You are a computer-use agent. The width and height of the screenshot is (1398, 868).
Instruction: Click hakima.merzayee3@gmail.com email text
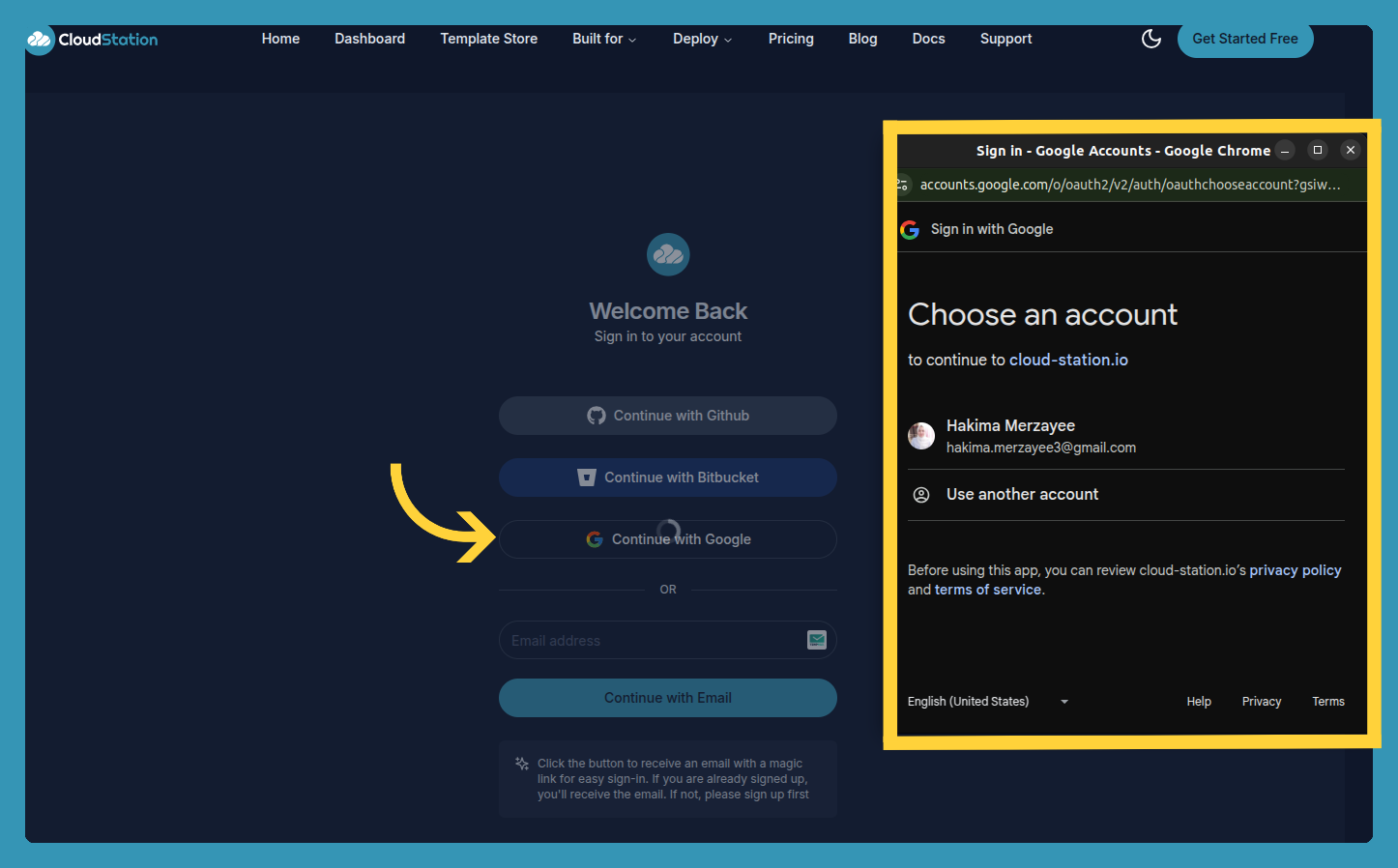click(x=1041, y=448)
